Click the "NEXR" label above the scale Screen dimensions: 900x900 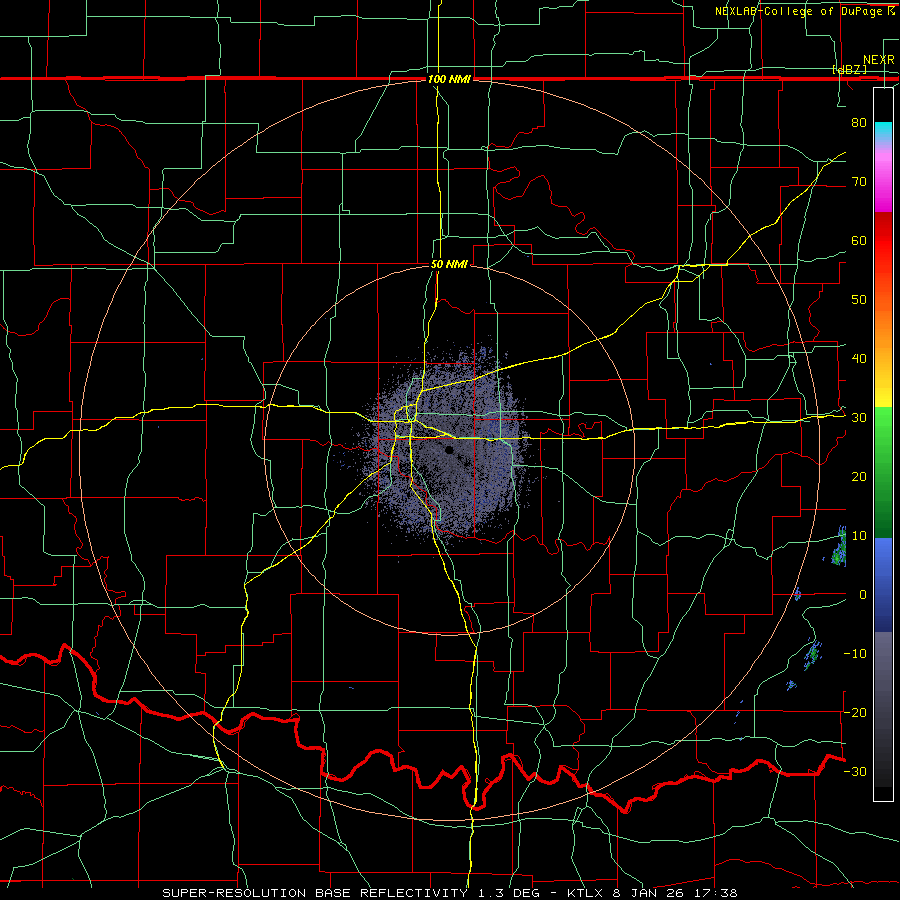click(879, 60)
